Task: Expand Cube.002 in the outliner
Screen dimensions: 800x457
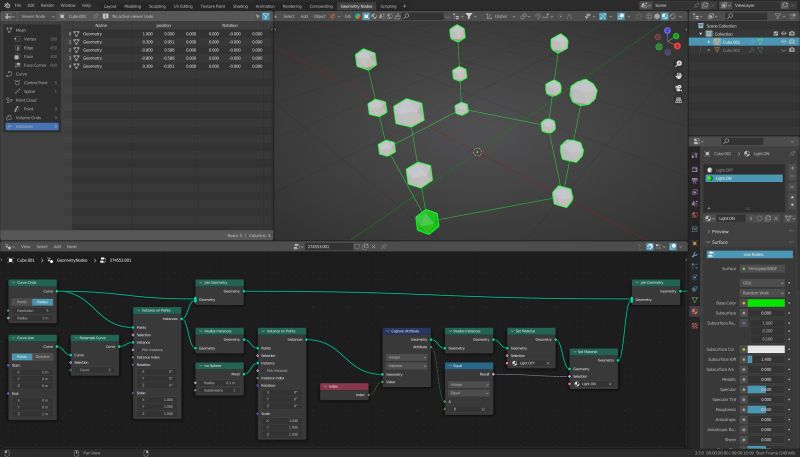Action: [x=709, y=50]
